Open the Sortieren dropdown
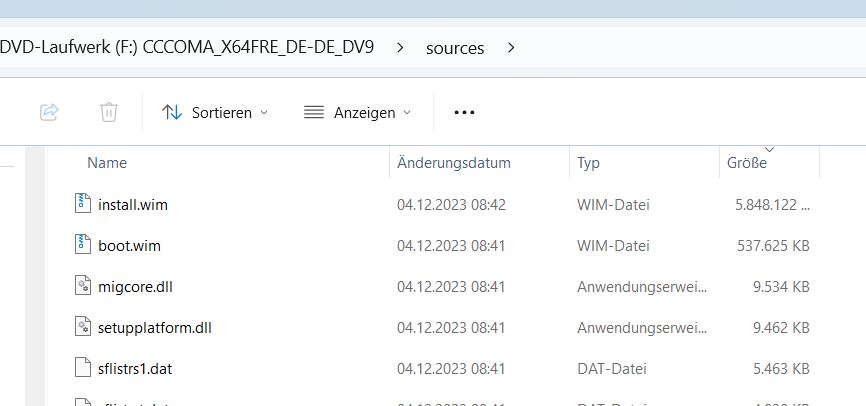Image resolution: width=866 pixels, height=406 pixels. [x=215, y=113]
